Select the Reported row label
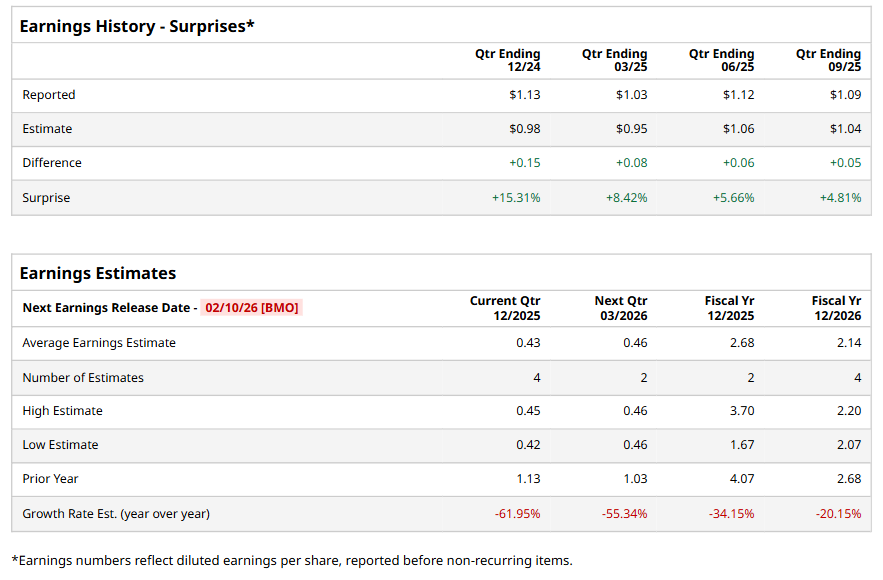The width and height of the screenshot is (883, 580). pos(49,95)
